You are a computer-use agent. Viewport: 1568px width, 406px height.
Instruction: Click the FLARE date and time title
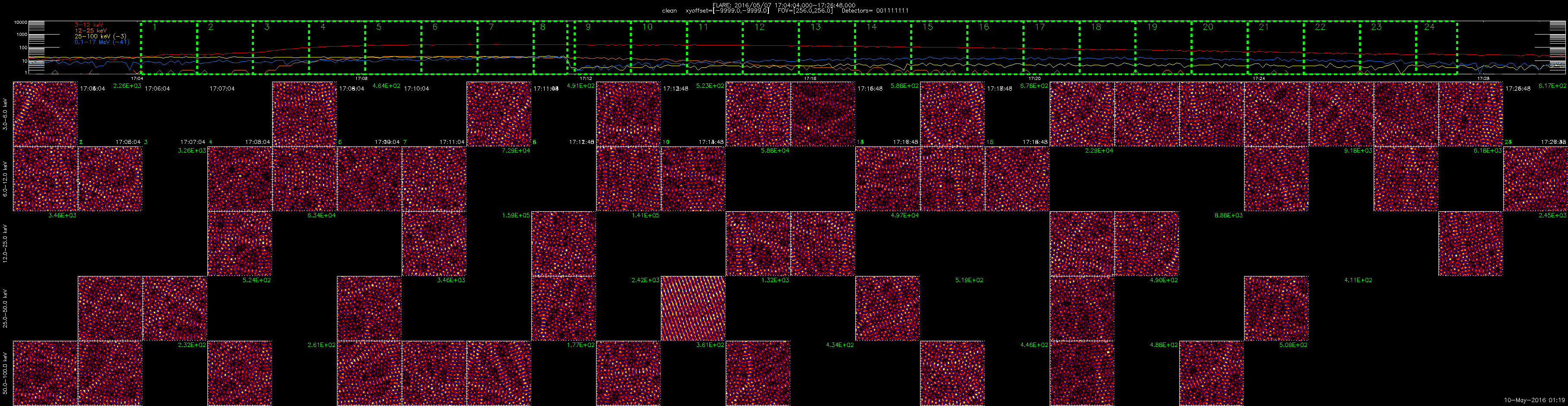(784, 5)
